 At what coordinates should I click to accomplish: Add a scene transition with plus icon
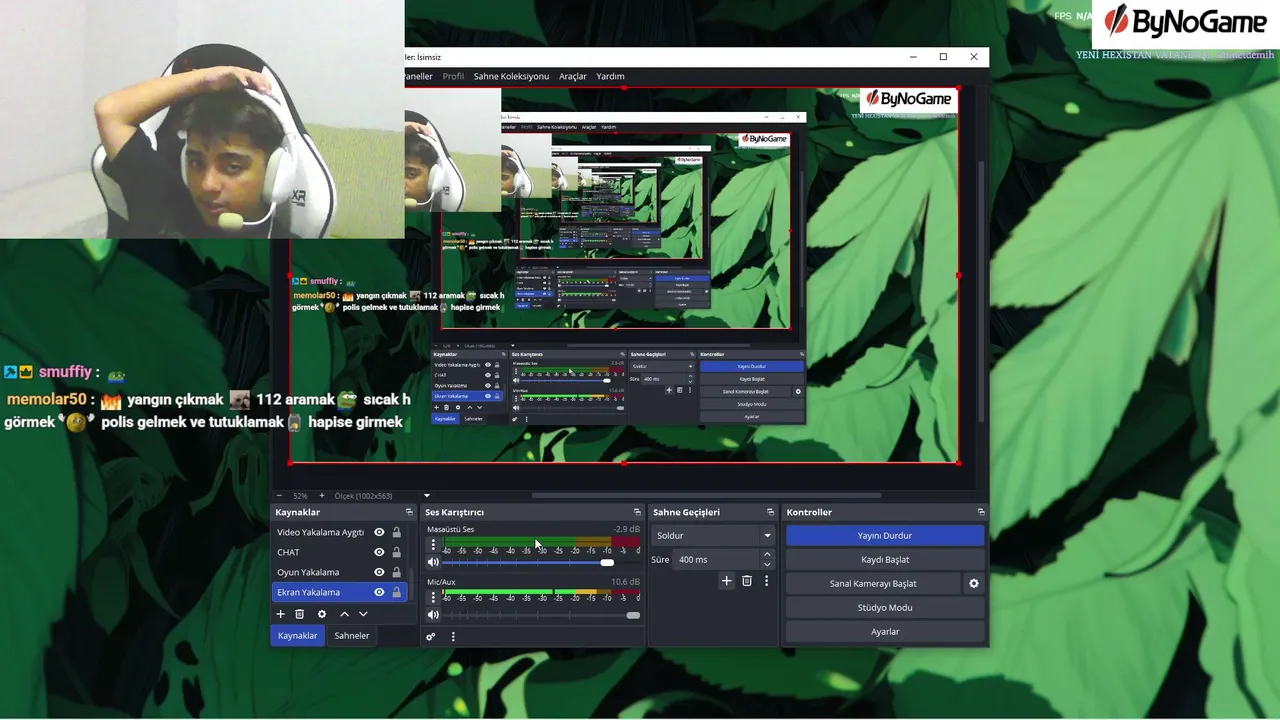click(x=727, y=580)
